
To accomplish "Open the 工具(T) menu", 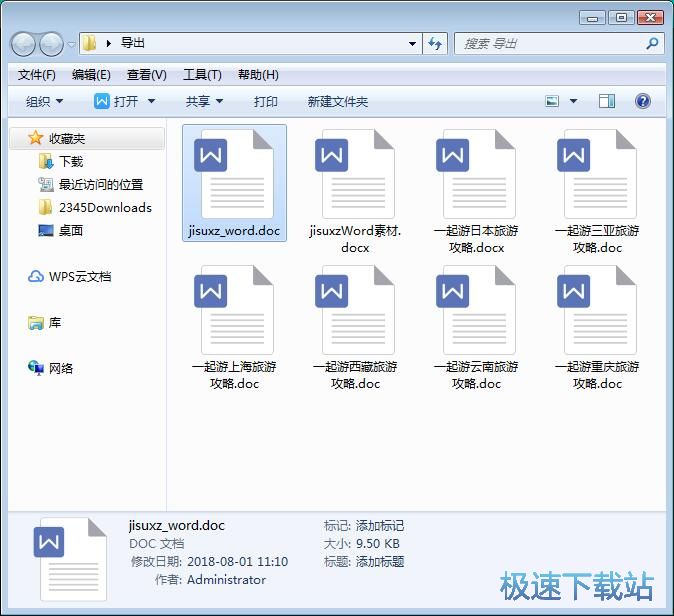I will pos(202,75).
